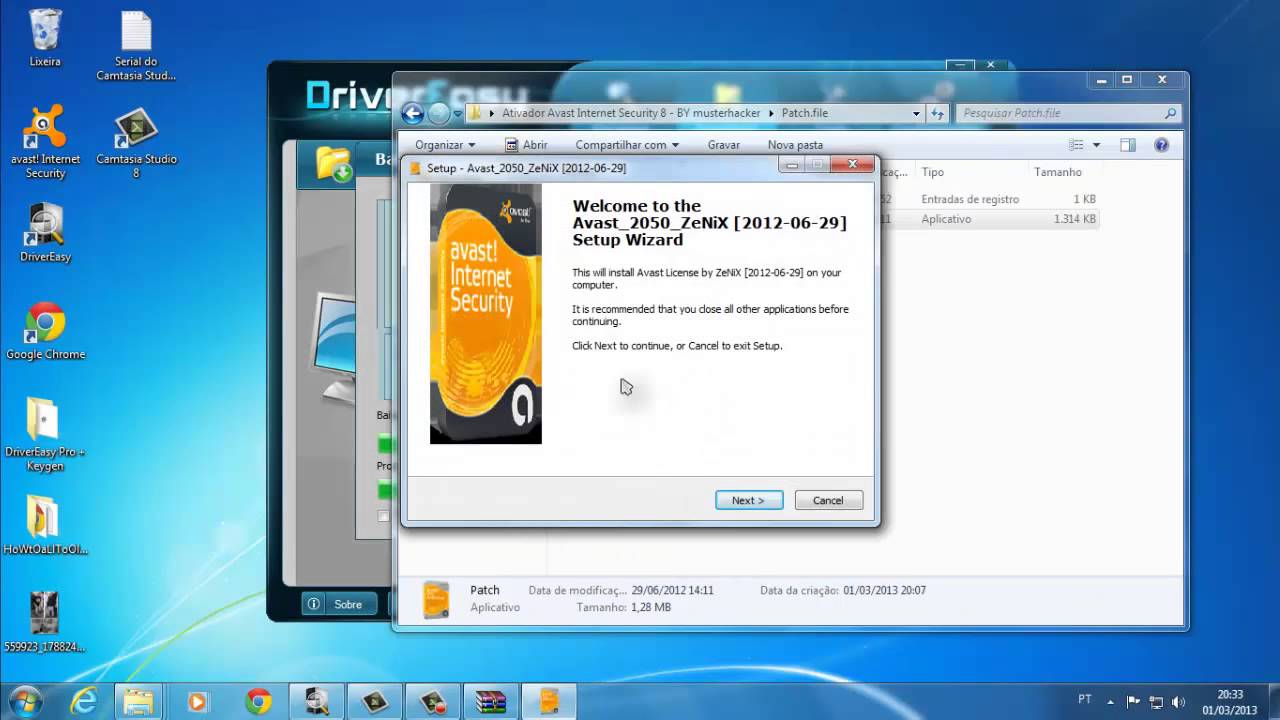Launch avast! Internet Security desktop shortcut
The image size is (1280, 720).
(x=45, y=142)
